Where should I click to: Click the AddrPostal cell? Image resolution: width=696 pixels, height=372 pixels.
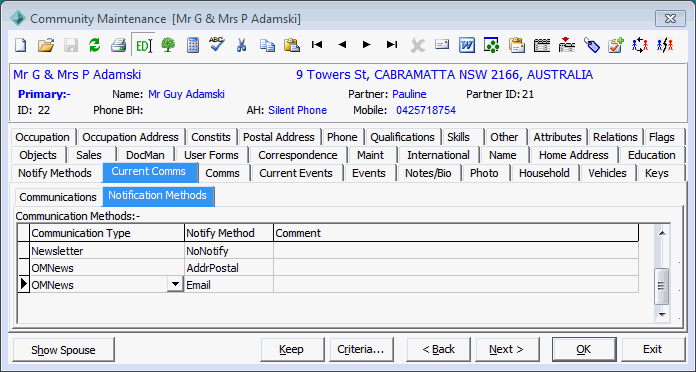[229, 268]
